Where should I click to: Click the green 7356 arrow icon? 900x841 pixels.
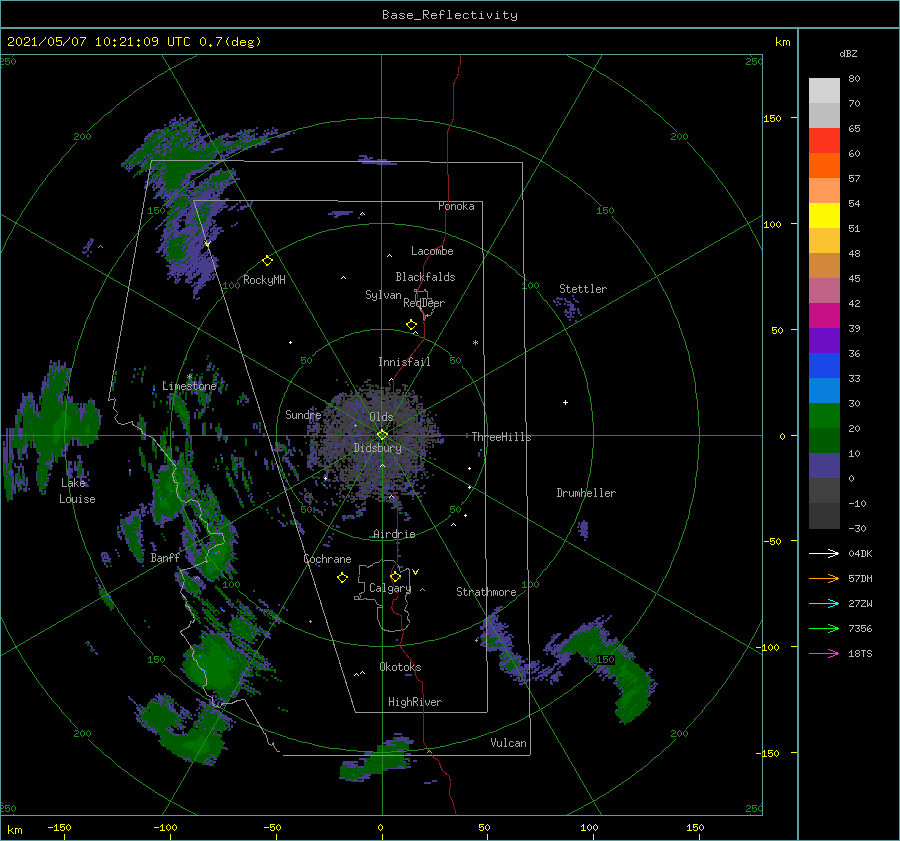pyautogui.click(x=824, y=629)
